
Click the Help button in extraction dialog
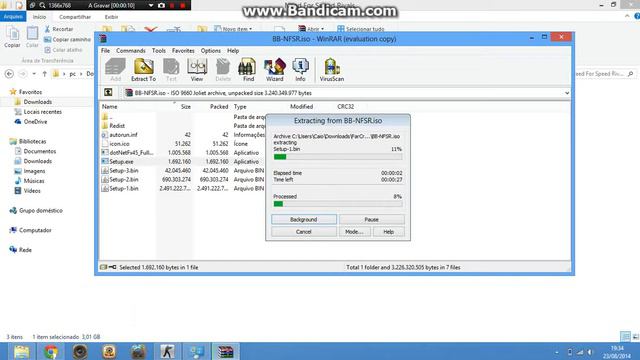[389, 231]
